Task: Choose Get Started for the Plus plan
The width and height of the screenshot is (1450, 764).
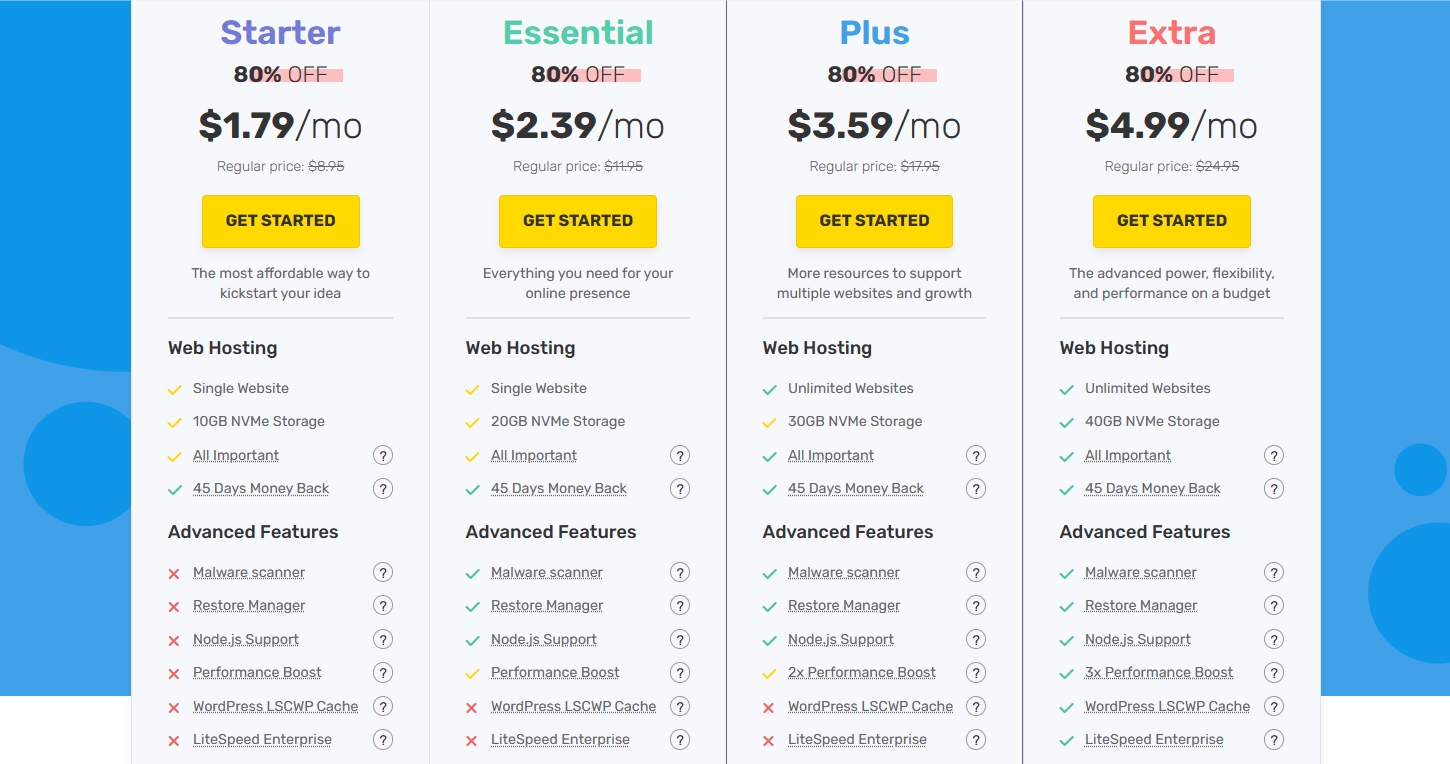Action: click(874, 221)
